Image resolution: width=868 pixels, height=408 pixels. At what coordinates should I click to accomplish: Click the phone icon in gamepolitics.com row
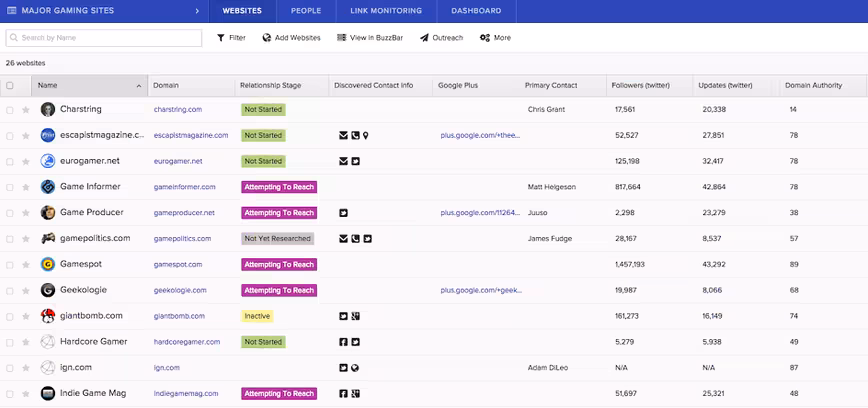tap(355, 239)
